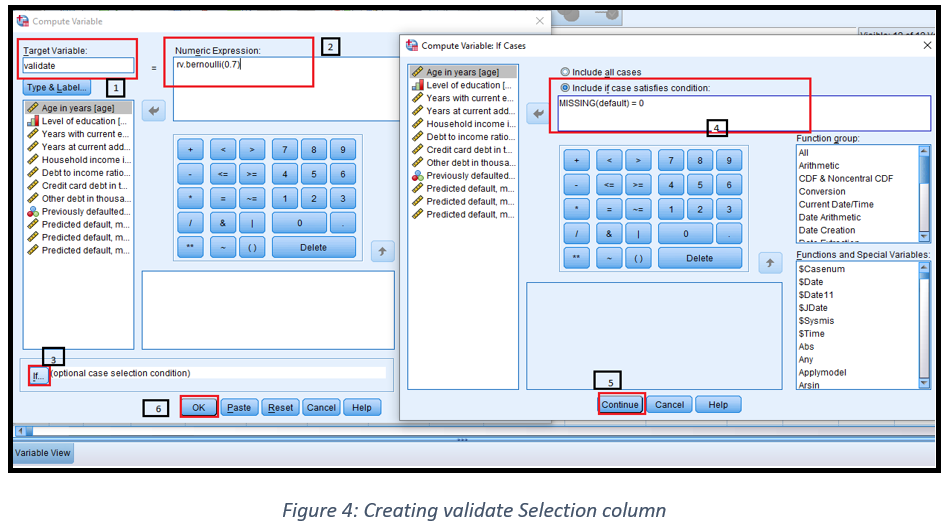948x528 pixels.
Task: Switch to the Variable View tab
Action: click(x=41, y=453)
